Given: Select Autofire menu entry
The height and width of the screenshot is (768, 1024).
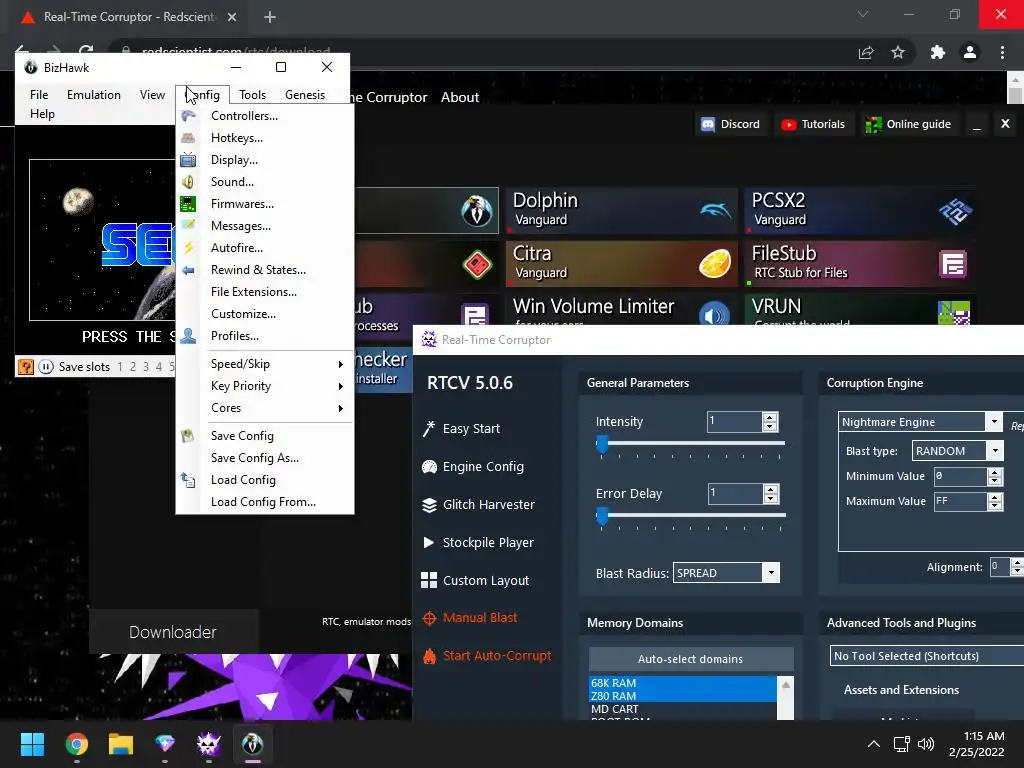Looking at the screenshot, I should [265, 248].
